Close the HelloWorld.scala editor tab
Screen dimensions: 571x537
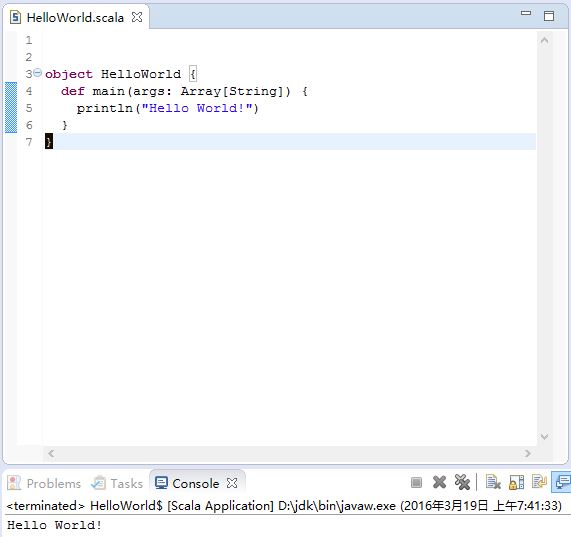click(137, 17)
